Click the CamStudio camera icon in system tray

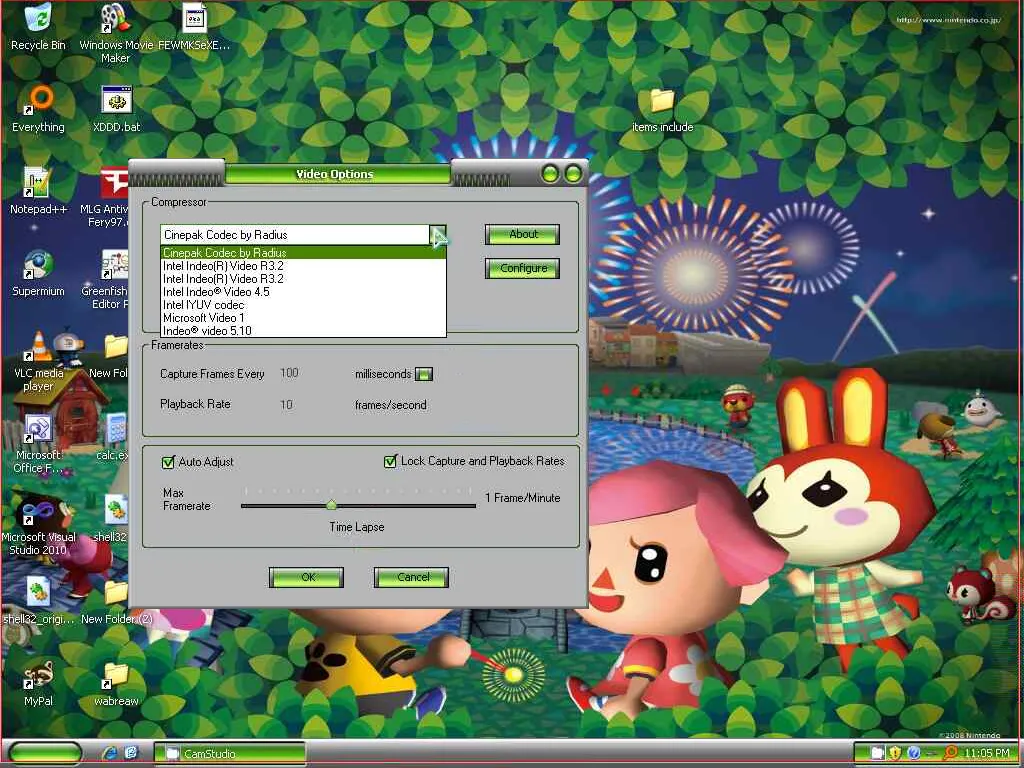[877, 753]
